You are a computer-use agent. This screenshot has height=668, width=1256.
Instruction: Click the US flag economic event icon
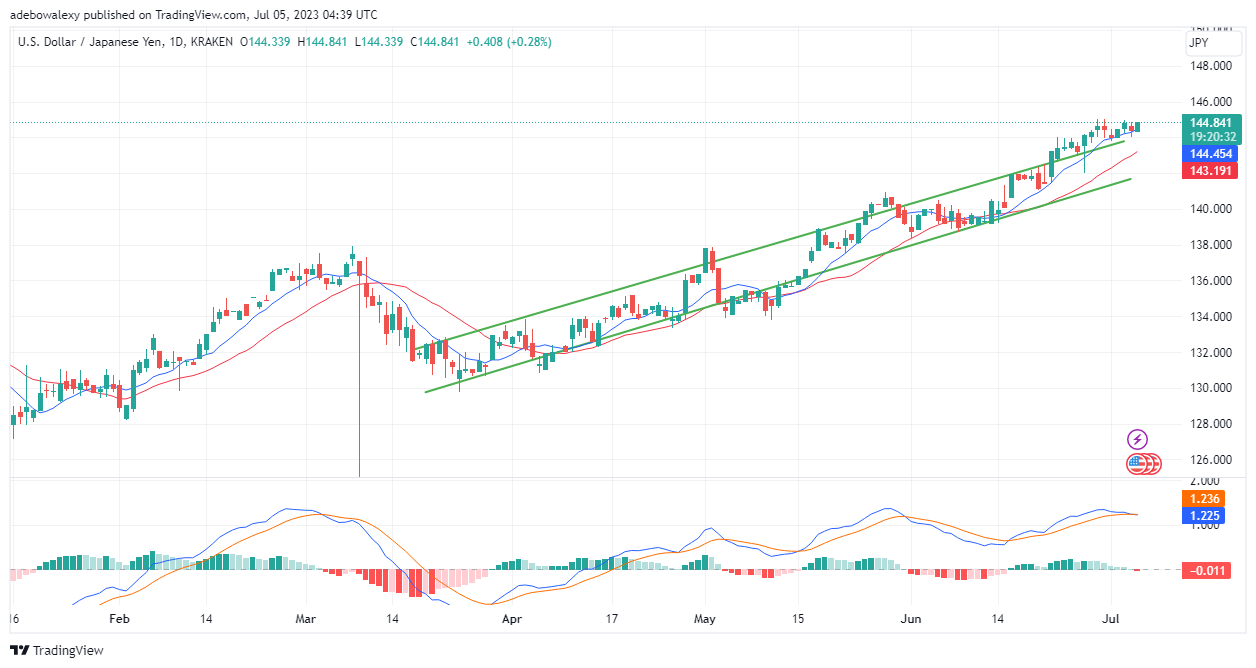coord(1137,463)
